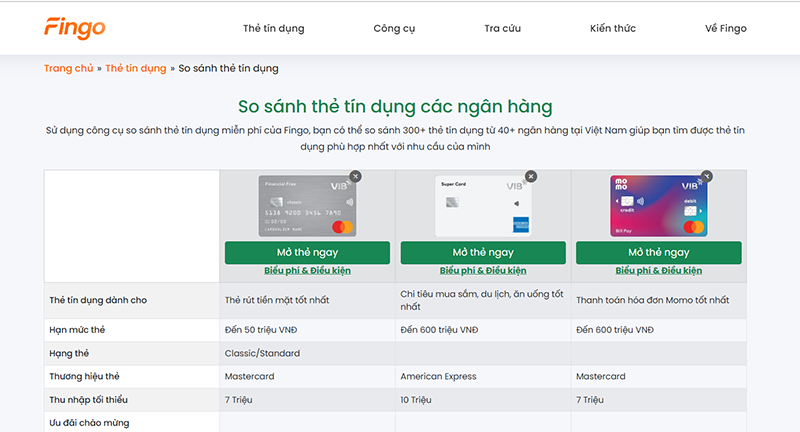The width and height of the screenshot is (800, 432).
Task: Click Mở thẻ ngay for MoMo VIB card
Action: click(x=659, y=252)
